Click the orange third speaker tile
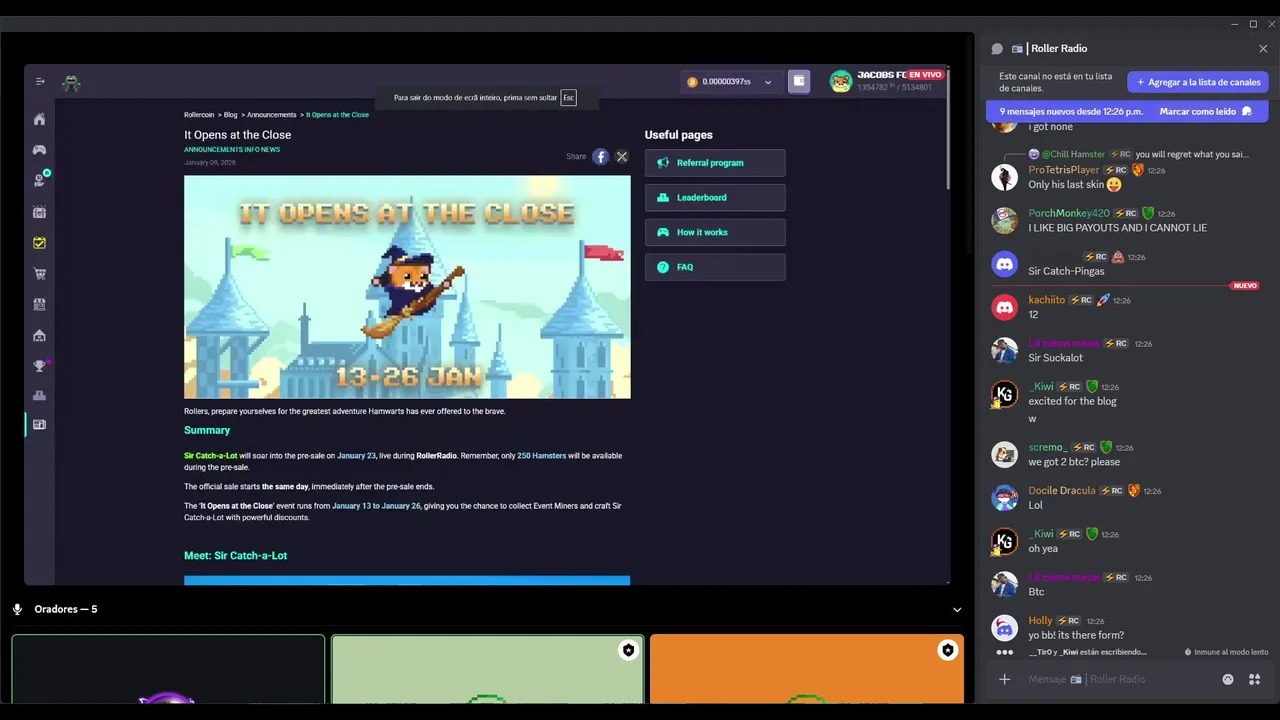1280x720 pixels. pyautogui.click(x=807, y=669)
